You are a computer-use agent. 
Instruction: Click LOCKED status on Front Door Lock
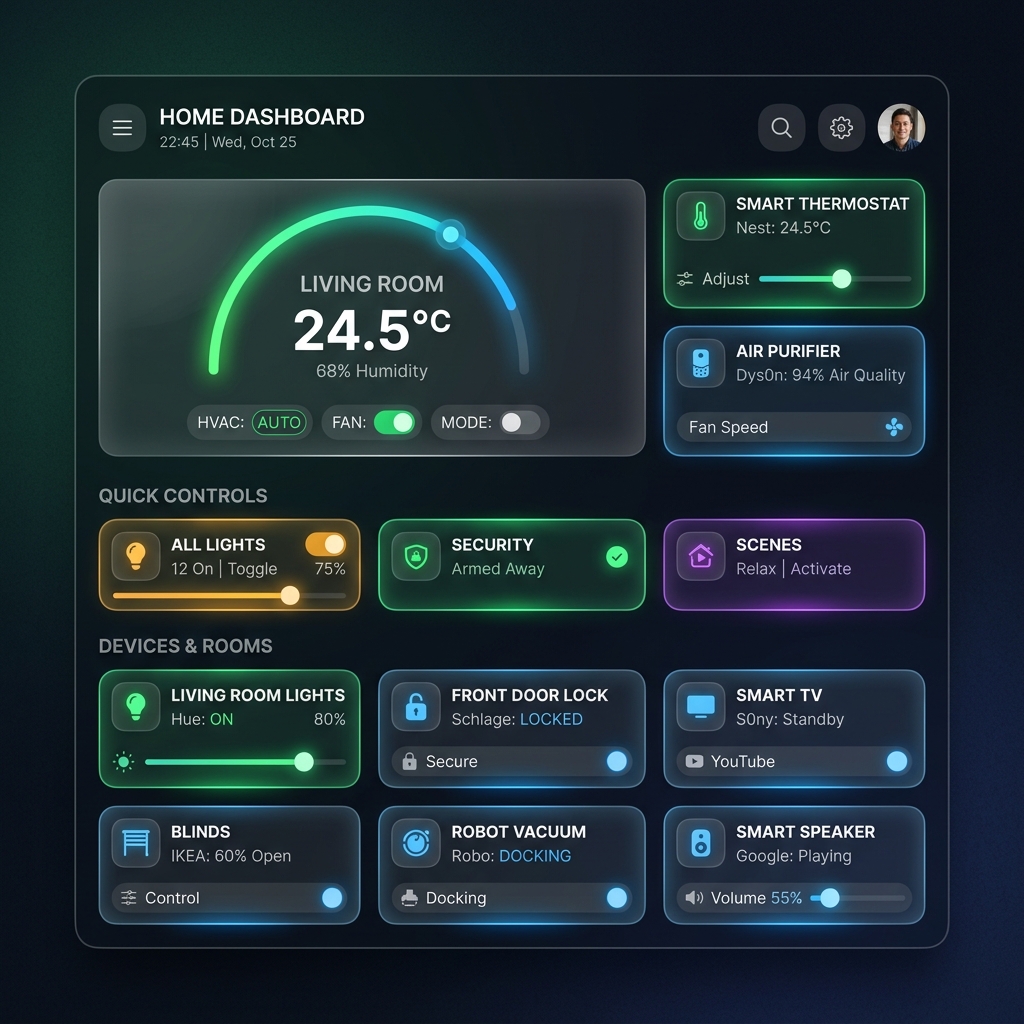(x=551, y=719)
